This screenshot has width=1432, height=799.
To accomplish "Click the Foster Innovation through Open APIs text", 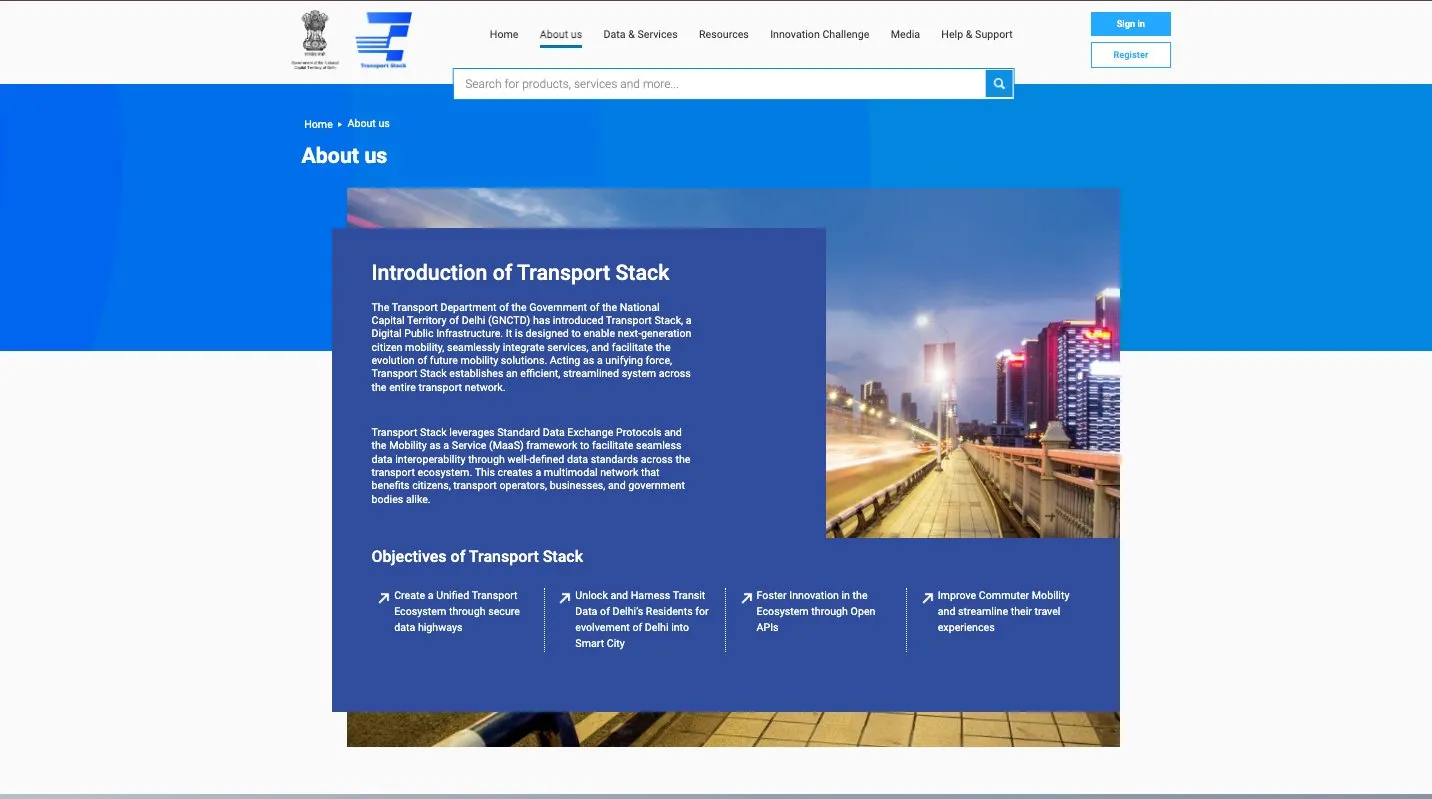I will 816,611.
